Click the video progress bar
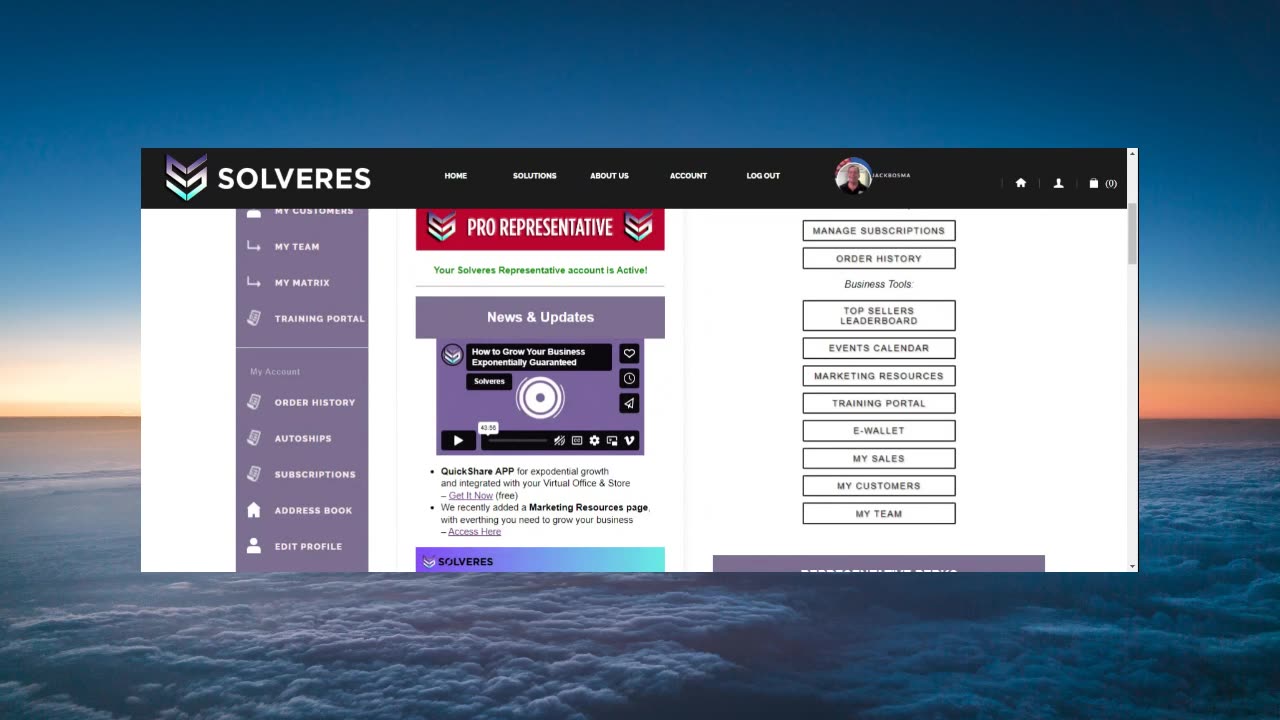This screenshot has width=1280, height=720. [517, 440]
